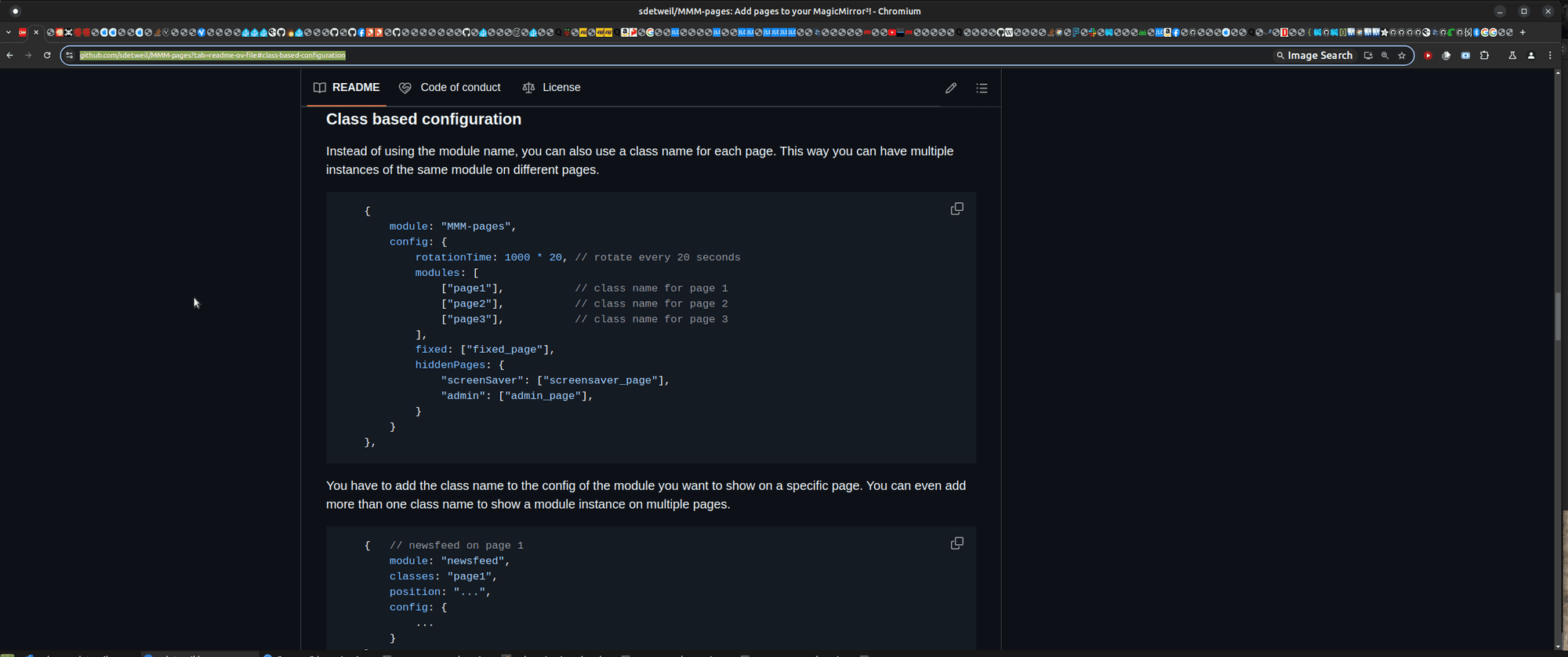Click the "admin" hiddenPages entry
This screenshot has height=657, width=1568.
click(x=517, y=396)
